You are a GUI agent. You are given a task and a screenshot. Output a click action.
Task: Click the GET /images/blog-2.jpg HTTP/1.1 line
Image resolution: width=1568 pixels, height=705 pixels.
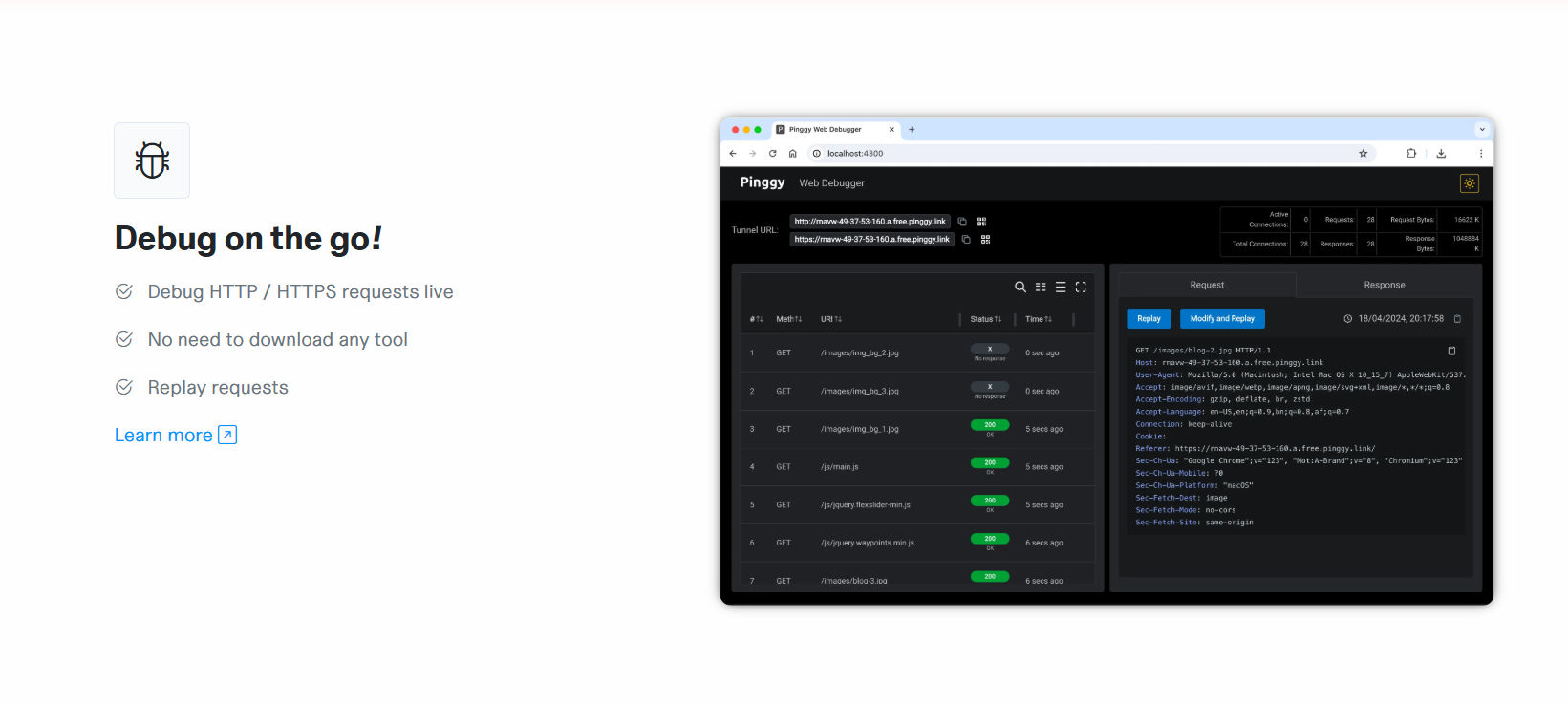[1203, 351]
